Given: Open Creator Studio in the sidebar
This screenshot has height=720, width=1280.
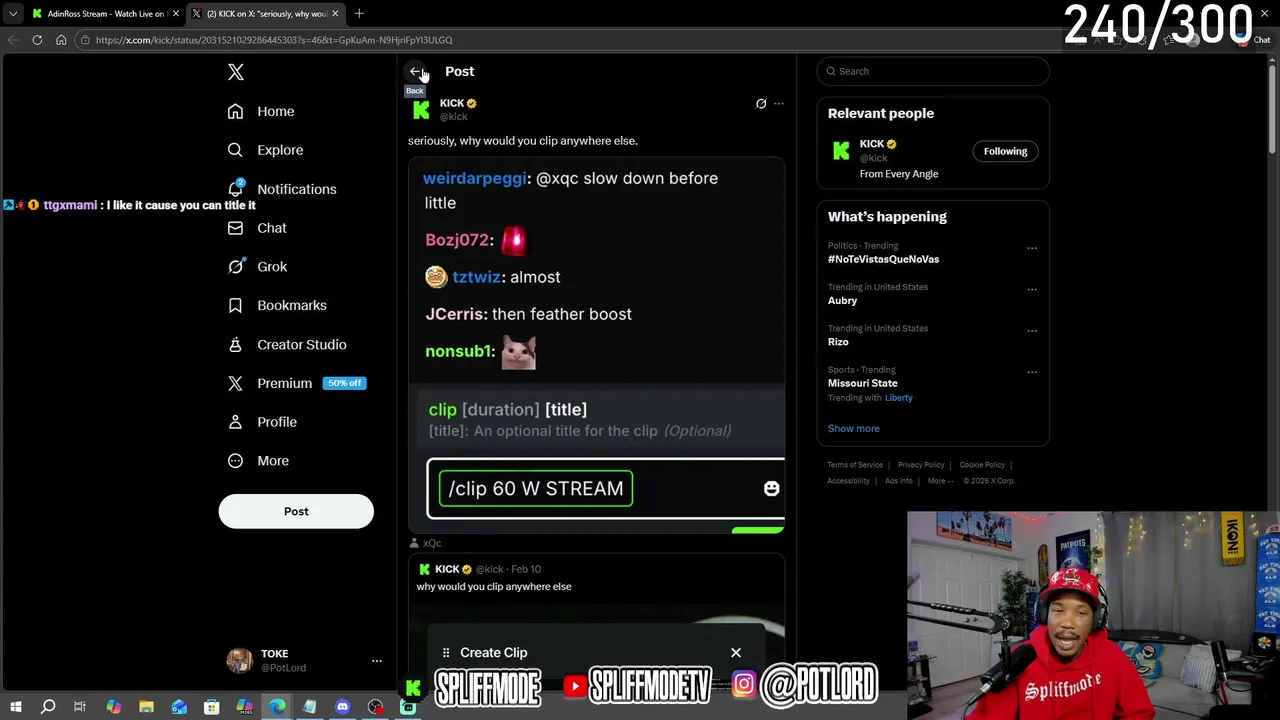Looking at the screenshot, I should click(x=287, y=344).
